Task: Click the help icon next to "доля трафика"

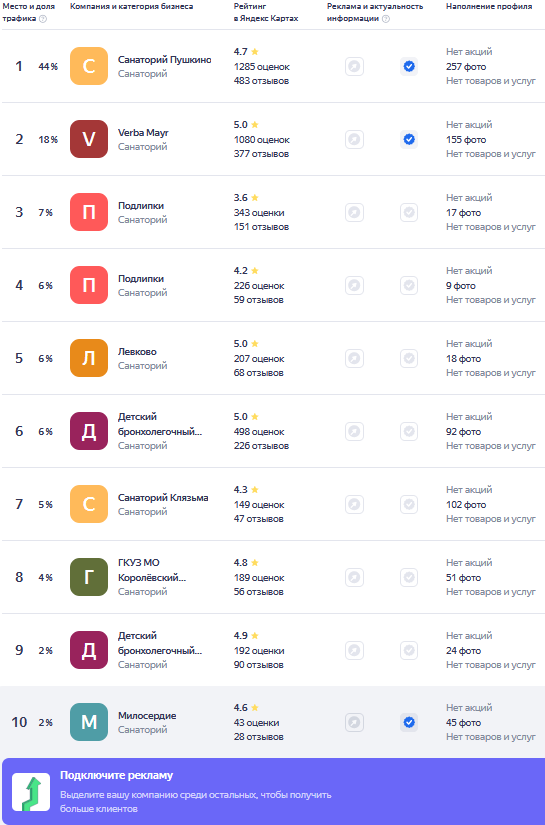Action: pos(43,19)
